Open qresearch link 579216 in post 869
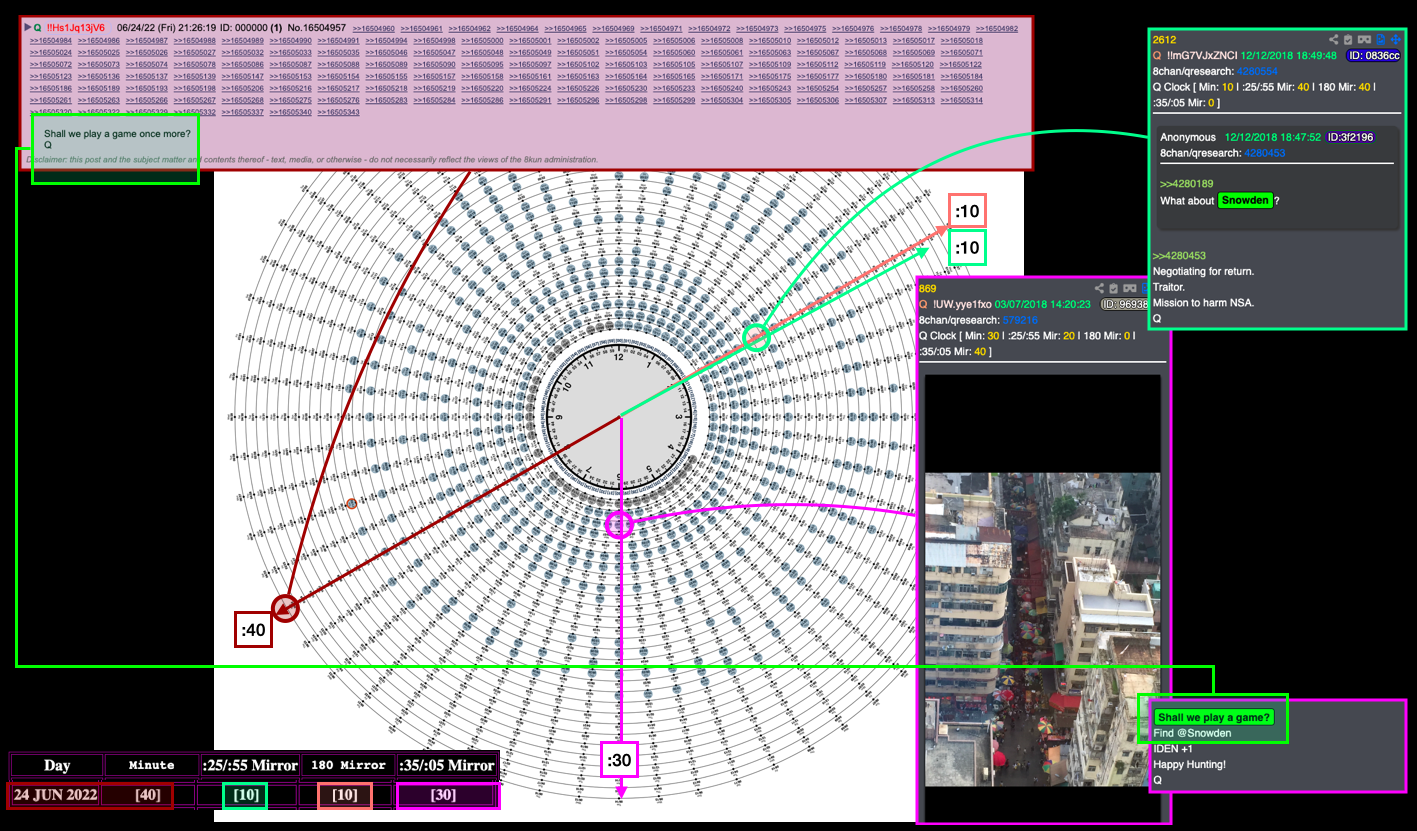 [1021, 320]
